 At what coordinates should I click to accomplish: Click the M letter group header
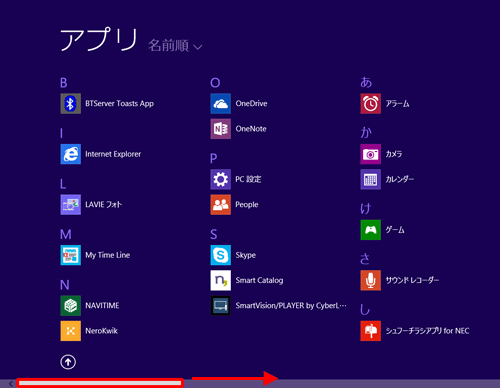pyautogui.click(x=66, y=234)
